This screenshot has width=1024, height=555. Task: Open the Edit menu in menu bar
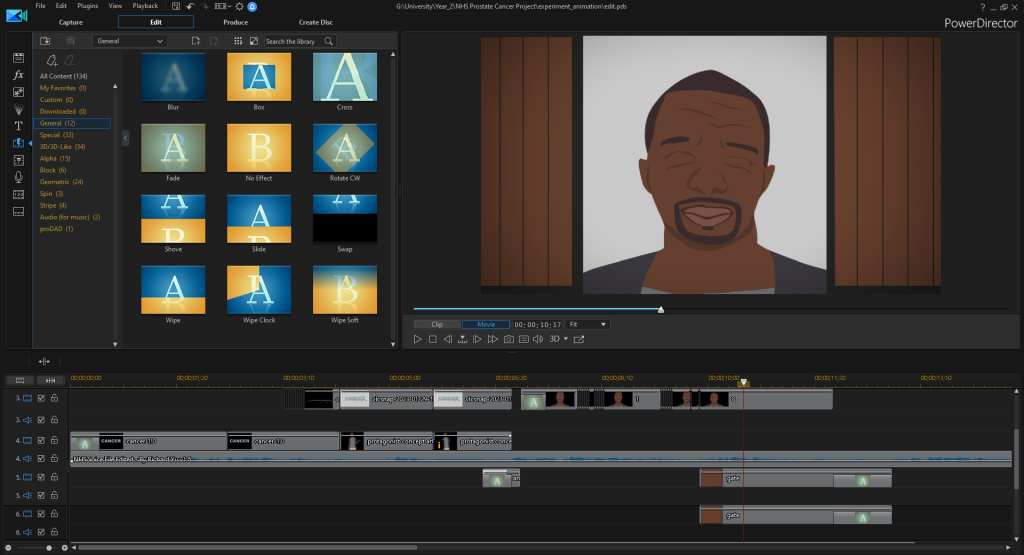(x=61, y=6)
